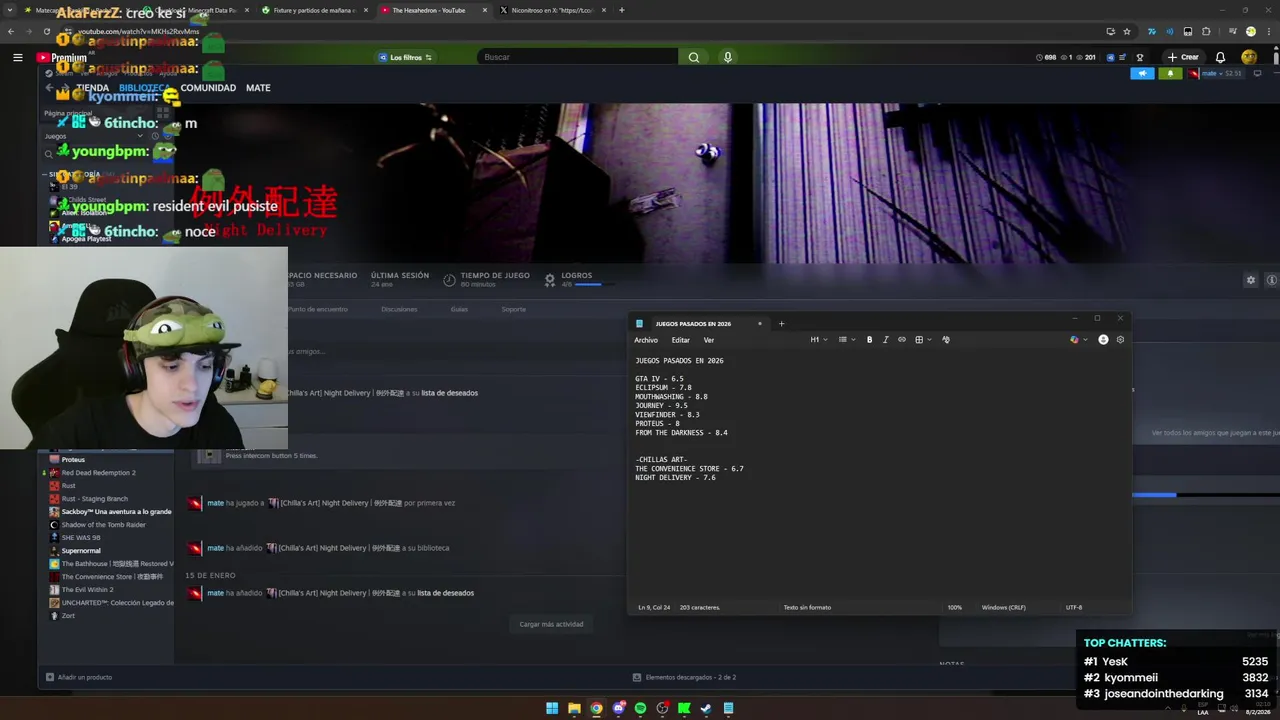Image resolution: width=1280 pixels, height=720 pixels.
Task: Click the YouTube Buscar search field
Action: coord(580,57)
